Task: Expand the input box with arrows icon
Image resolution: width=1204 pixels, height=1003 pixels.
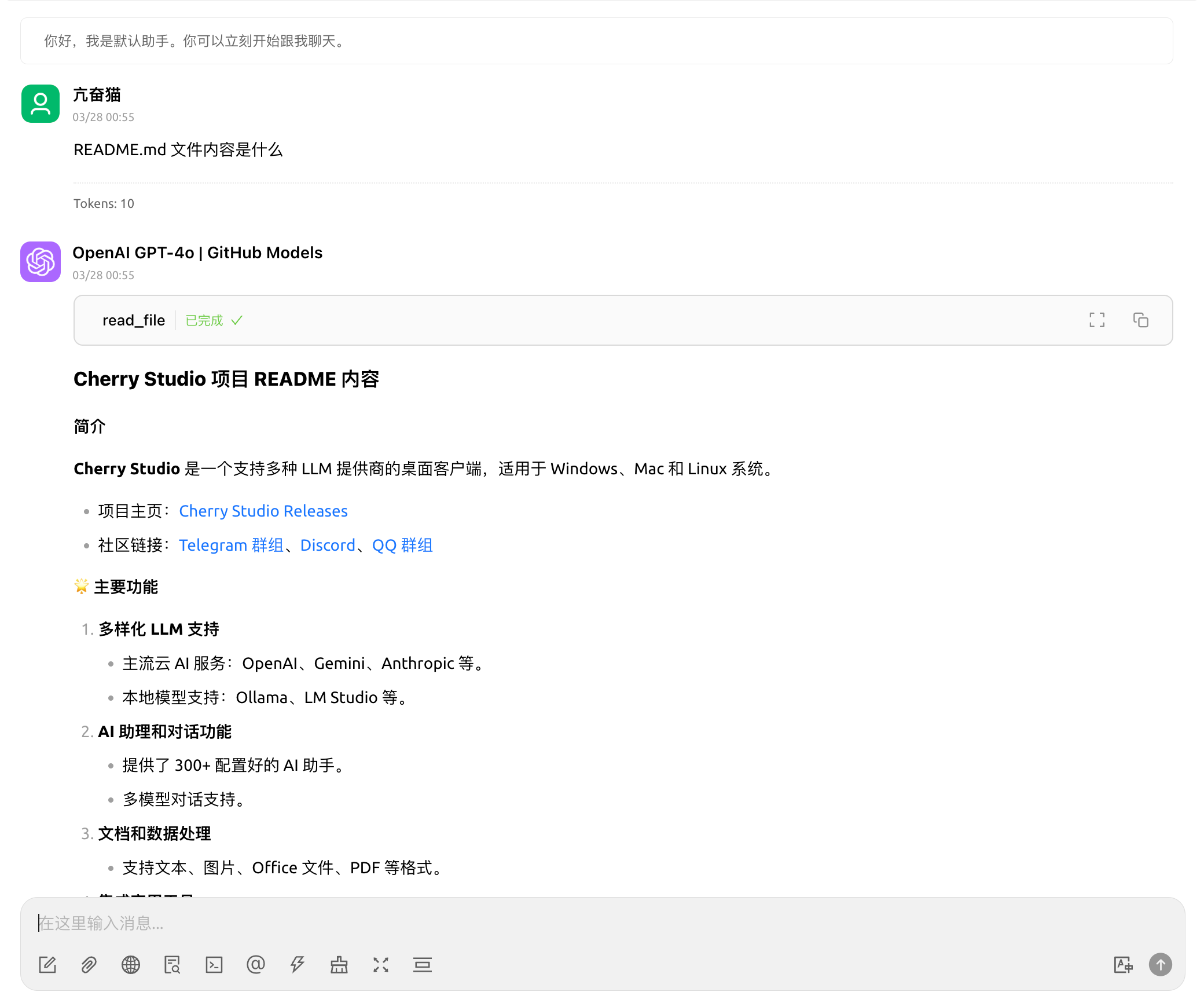Action: [381, 965]
